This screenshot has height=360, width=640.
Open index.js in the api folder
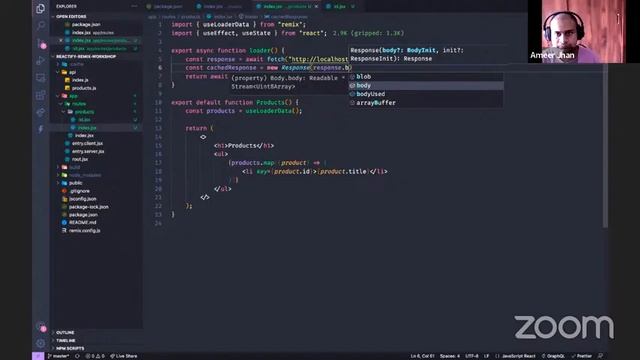click(x=80, y=80)
